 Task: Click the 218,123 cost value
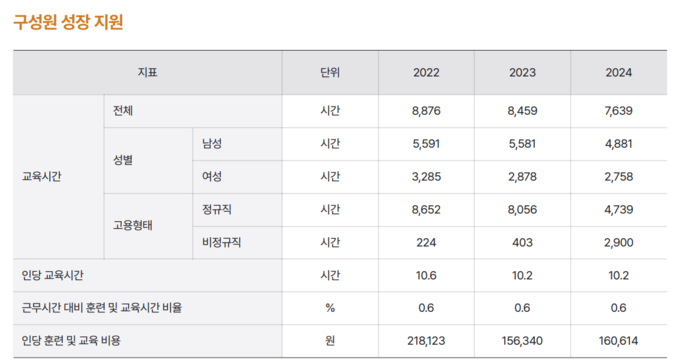point(426,340)
